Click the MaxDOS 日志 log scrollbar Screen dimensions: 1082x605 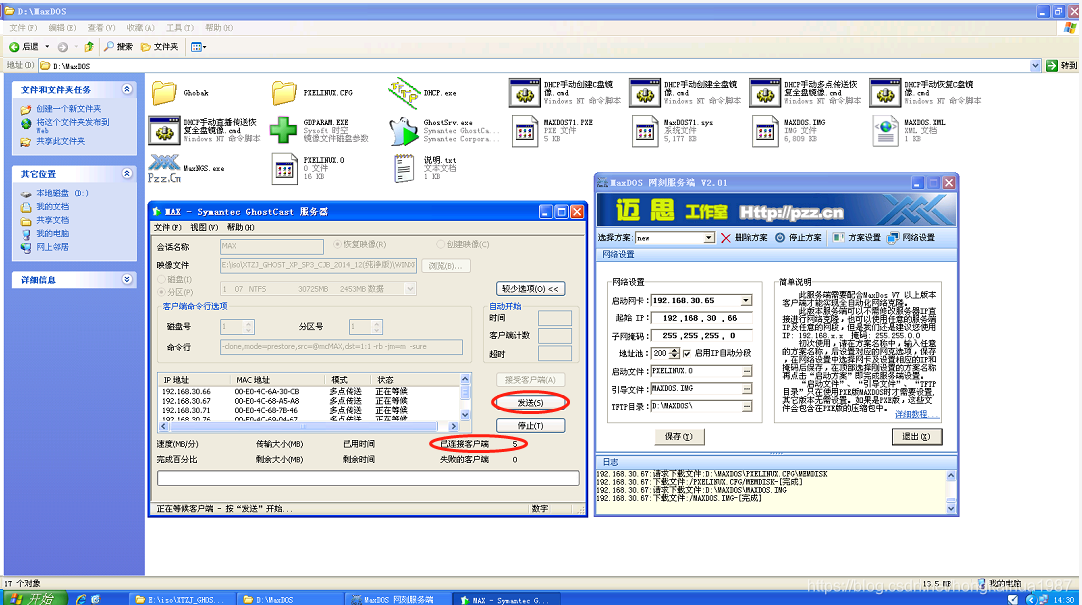tap(951, 491)
